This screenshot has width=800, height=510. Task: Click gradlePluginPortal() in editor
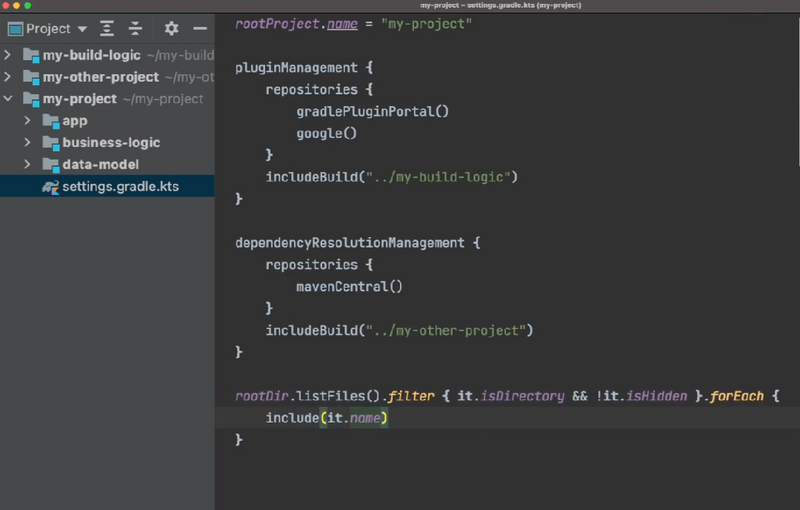point(372,112)
